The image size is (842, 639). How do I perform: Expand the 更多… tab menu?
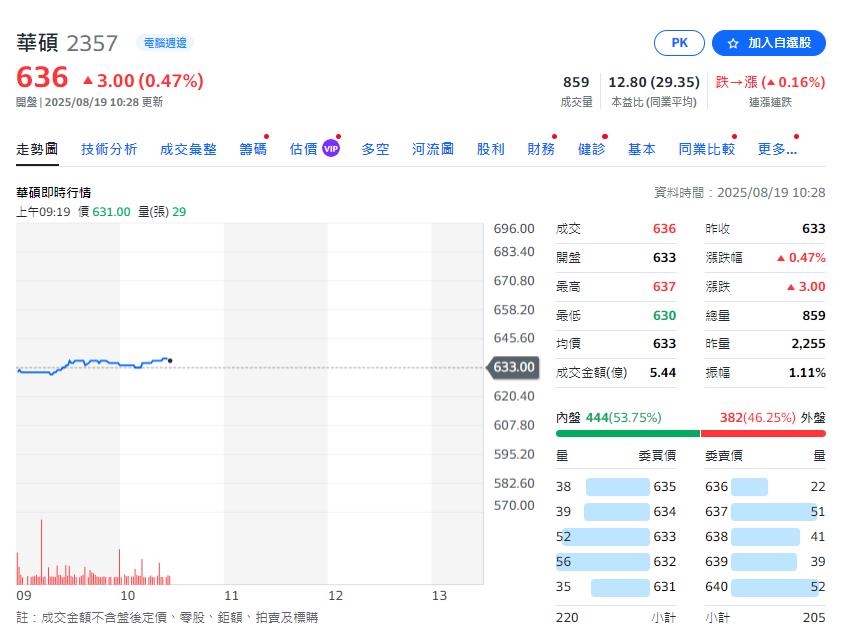(777, 149)
